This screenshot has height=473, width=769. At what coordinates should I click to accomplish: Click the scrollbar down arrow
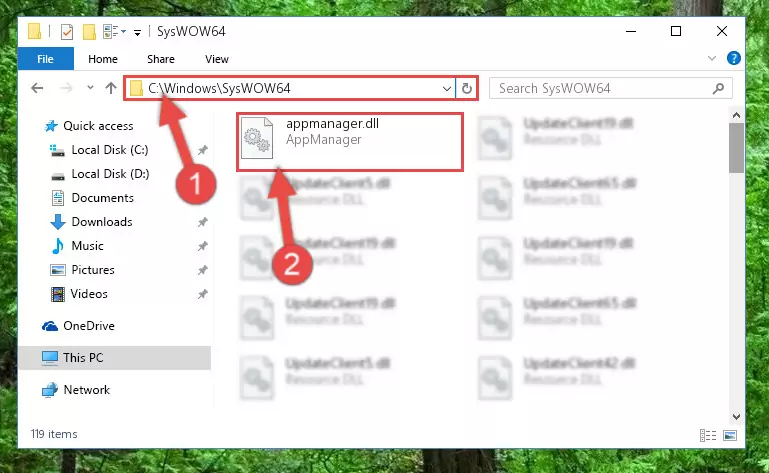tap(736, 417)
